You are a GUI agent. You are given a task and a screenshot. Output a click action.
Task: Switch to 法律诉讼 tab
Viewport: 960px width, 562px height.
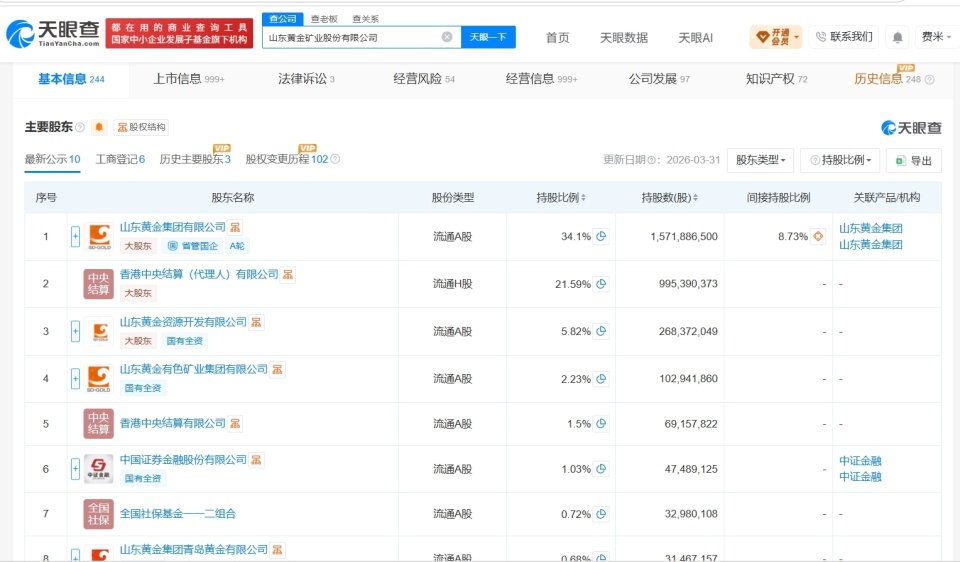click(306, 79)
